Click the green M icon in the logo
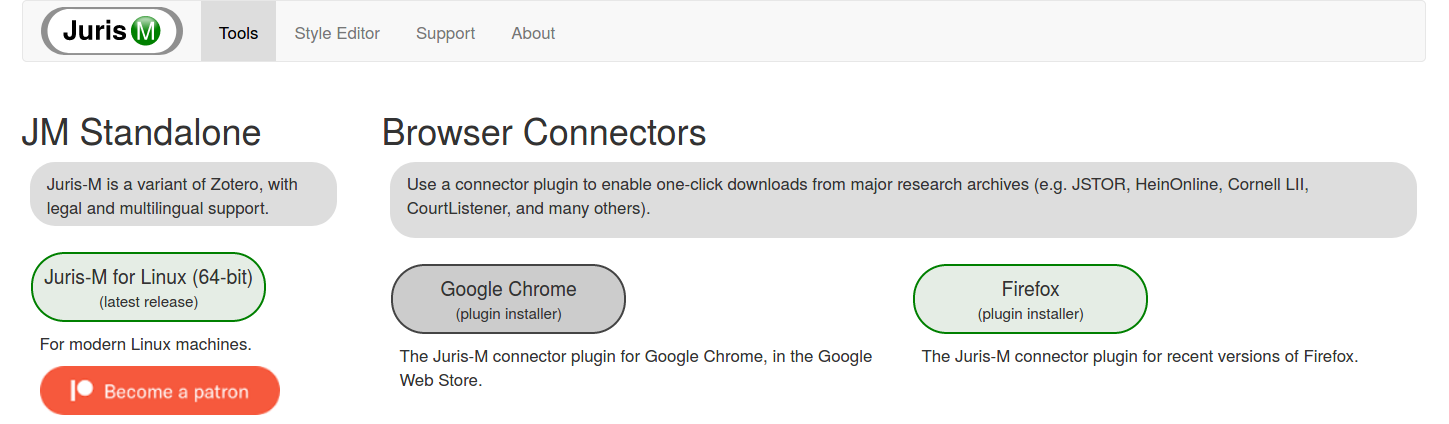The height and width of the screenshot is (424, 1449). click(x=145, y=32)
